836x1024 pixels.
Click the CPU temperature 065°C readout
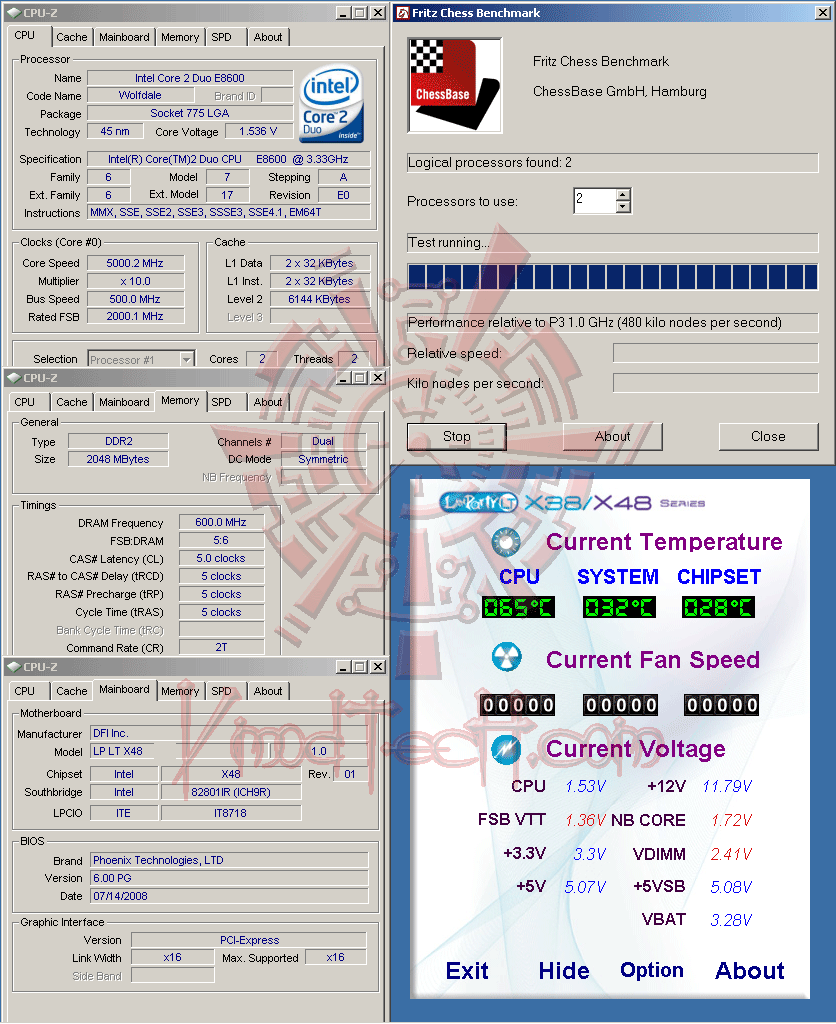tap(519, 607)
